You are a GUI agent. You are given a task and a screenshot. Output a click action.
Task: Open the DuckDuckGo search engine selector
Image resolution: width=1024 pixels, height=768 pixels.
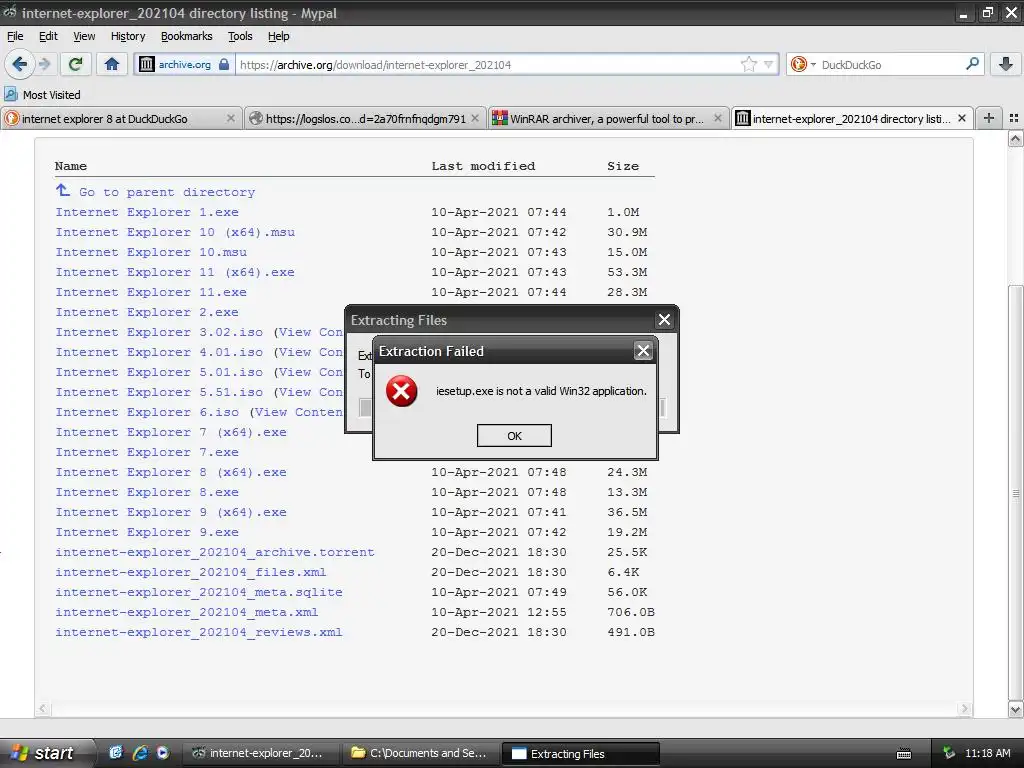[x=803, y=64]
